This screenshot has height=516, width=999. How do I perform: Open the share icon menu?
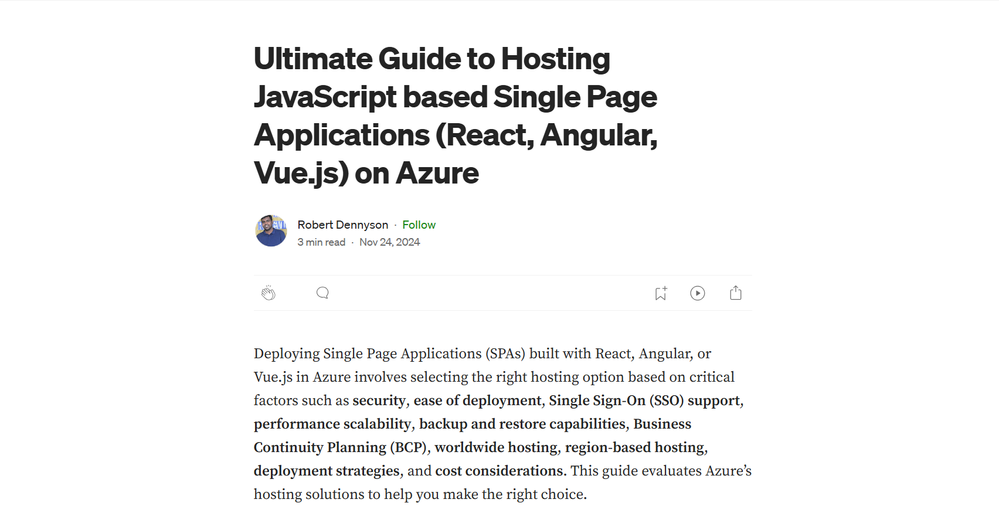pos(735,293)
